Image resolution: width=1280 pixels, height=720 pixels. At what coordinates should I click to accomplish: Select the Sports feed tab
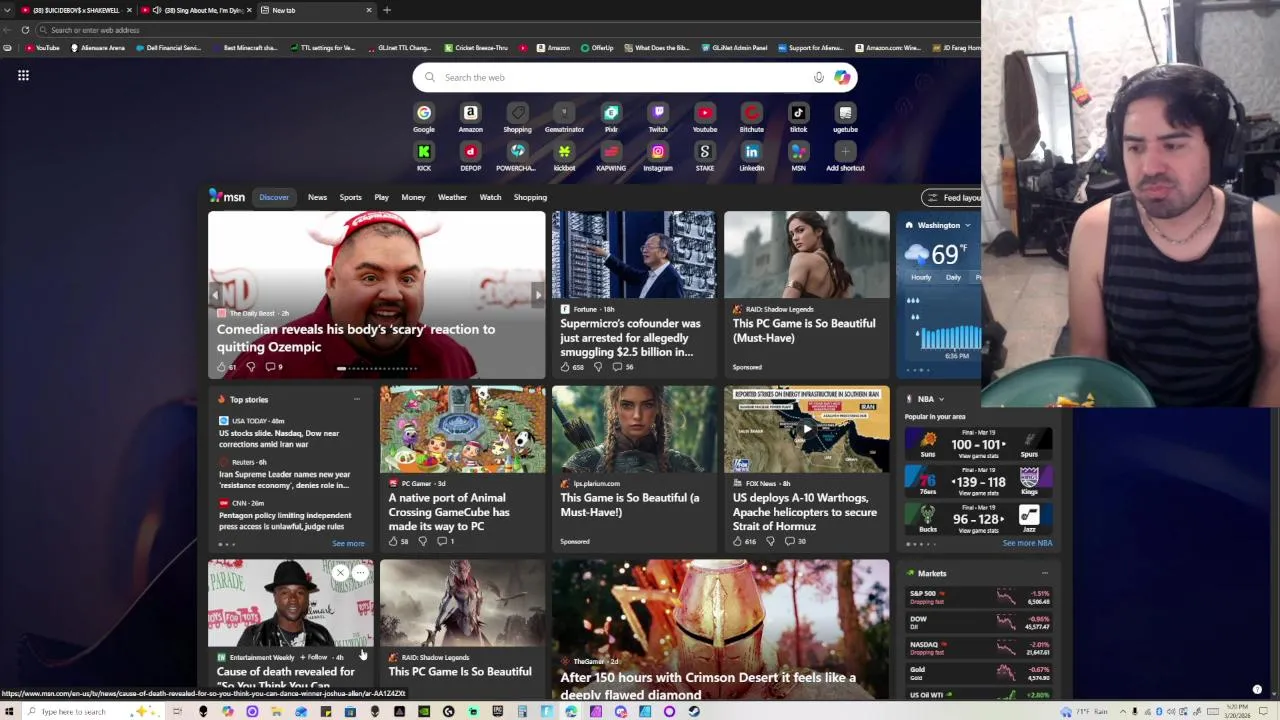tap(350, 197)
